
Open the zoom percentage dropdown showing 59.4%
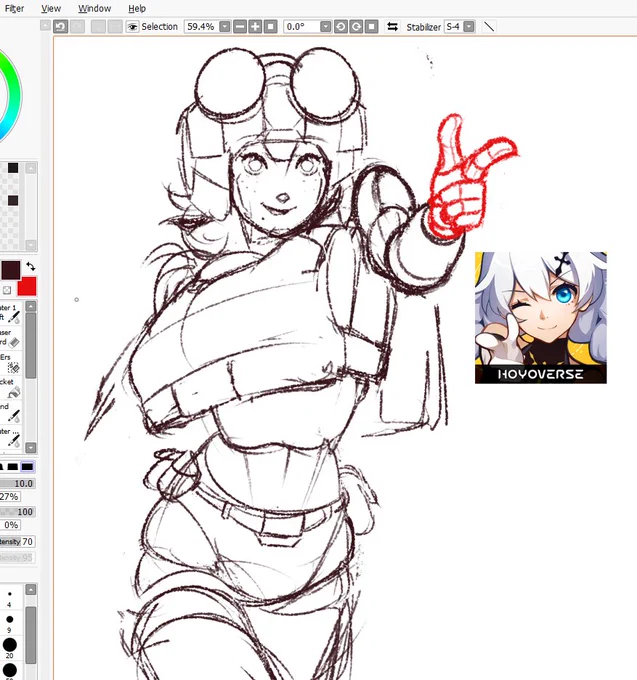pos(225,27)
